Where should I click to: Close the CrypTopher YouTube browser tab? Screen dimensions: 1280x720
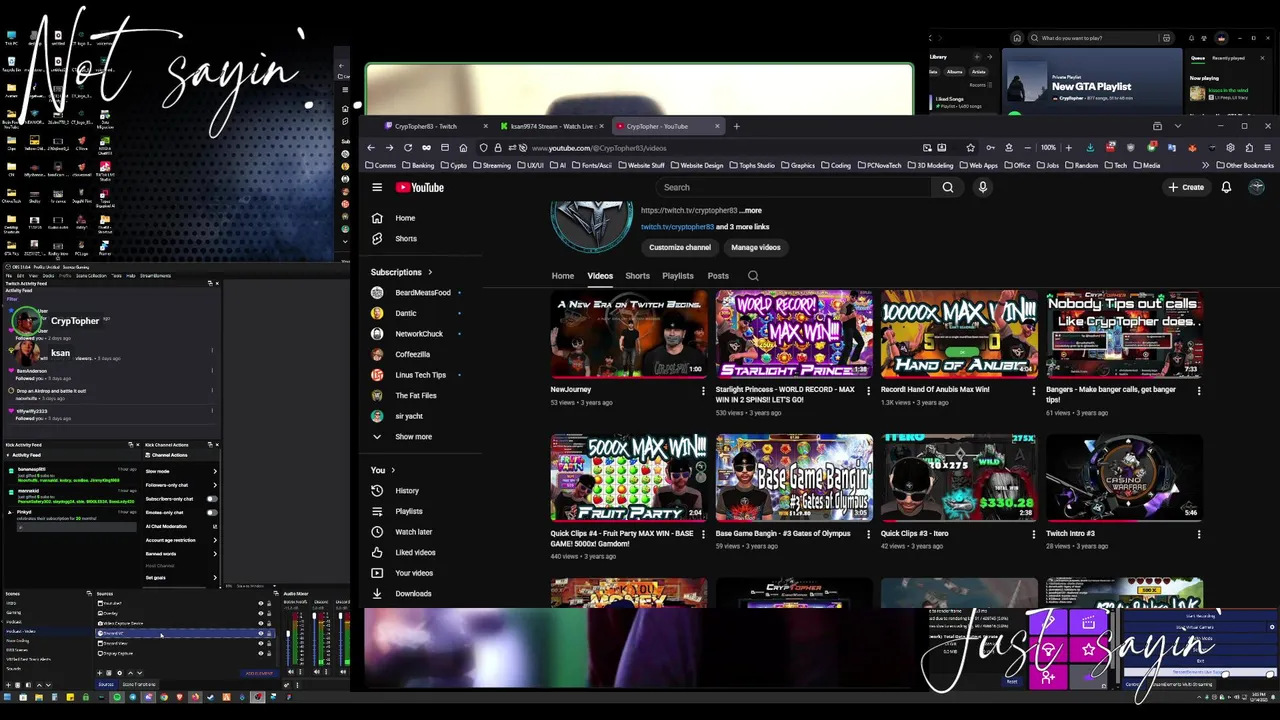pyautogui.click(x=716, y=126)
